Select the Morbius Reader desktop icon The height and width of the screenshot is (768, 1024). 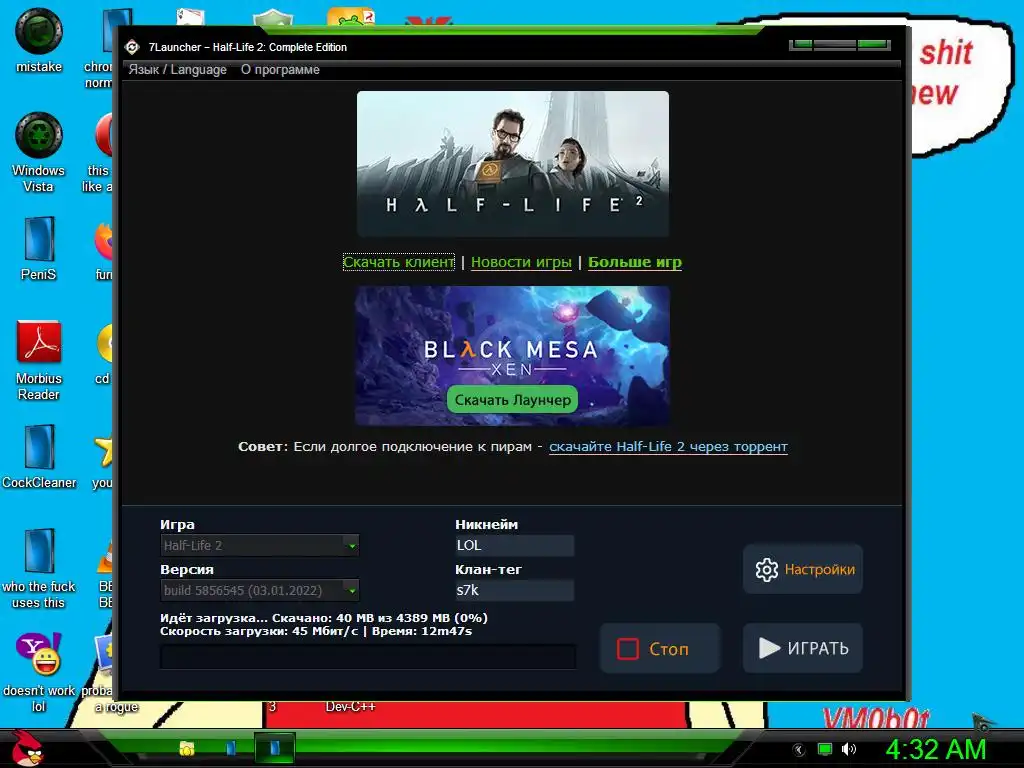(x=39, y=360)
